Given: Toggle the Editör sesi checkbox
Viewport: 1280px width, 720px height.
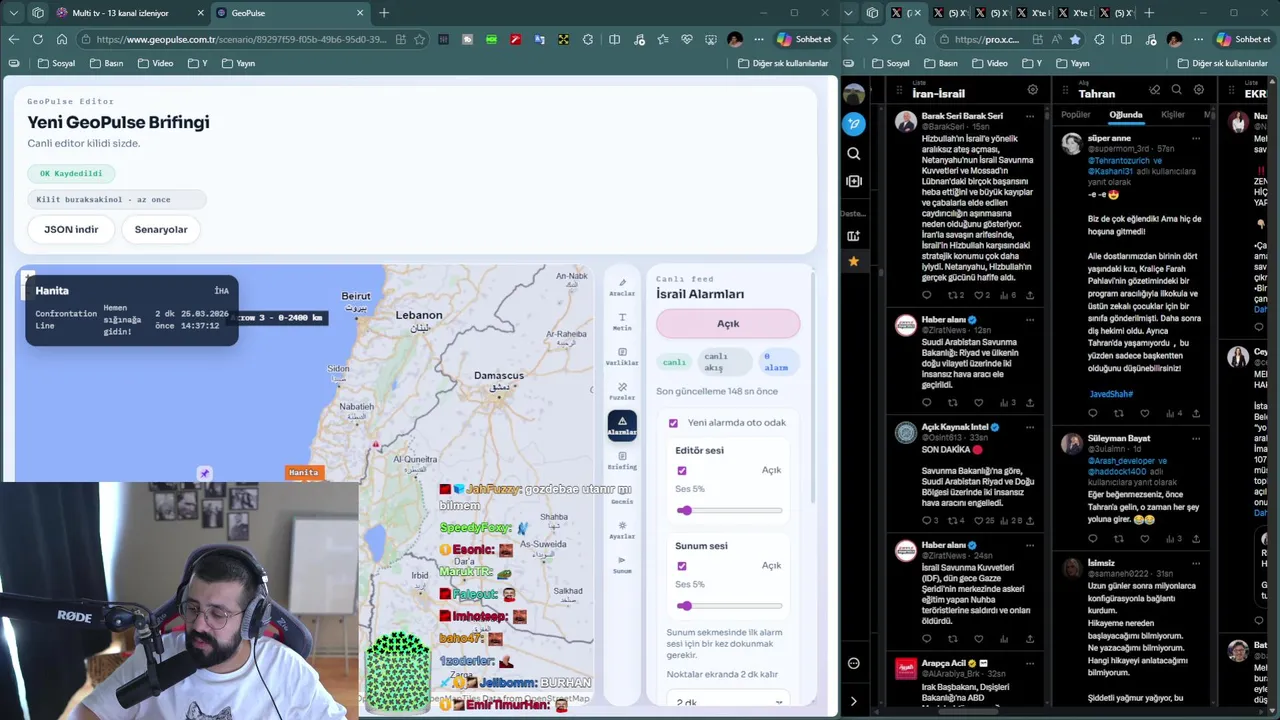Looking at the screenshot, I should [x=682, y=470].
